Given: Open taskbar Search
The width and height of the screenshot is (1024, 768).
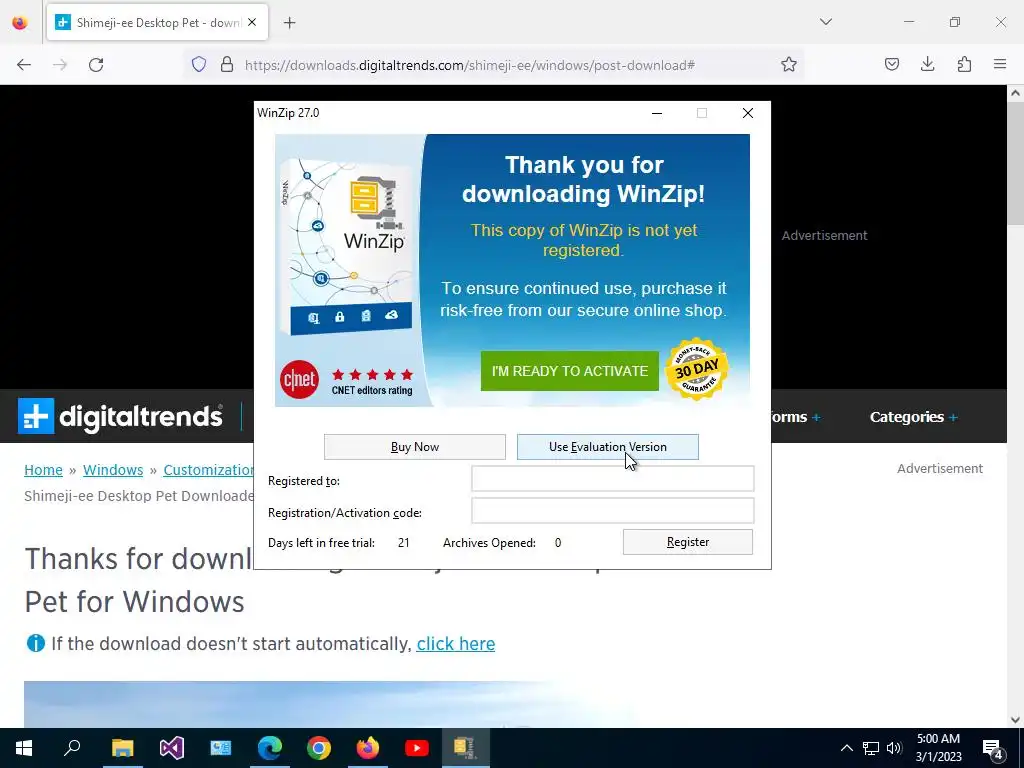Looking at the screenshot, I should [x=72, y=748].
